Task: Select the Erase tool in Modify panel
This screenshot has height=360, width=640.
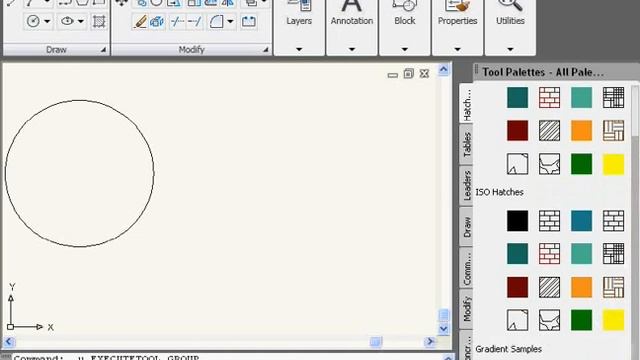Action: coord(140,21)
